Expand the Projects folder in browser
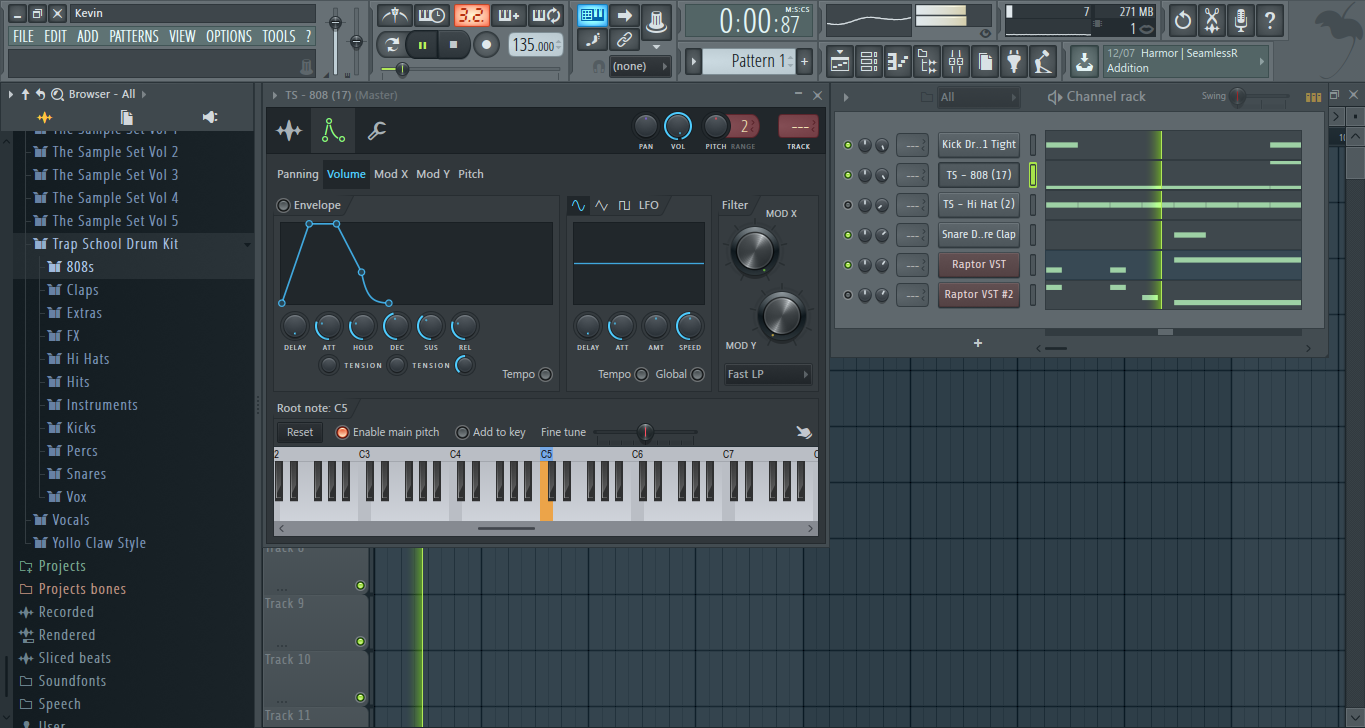Screen dimensions: 1365x728 click(x=62, y=566)
